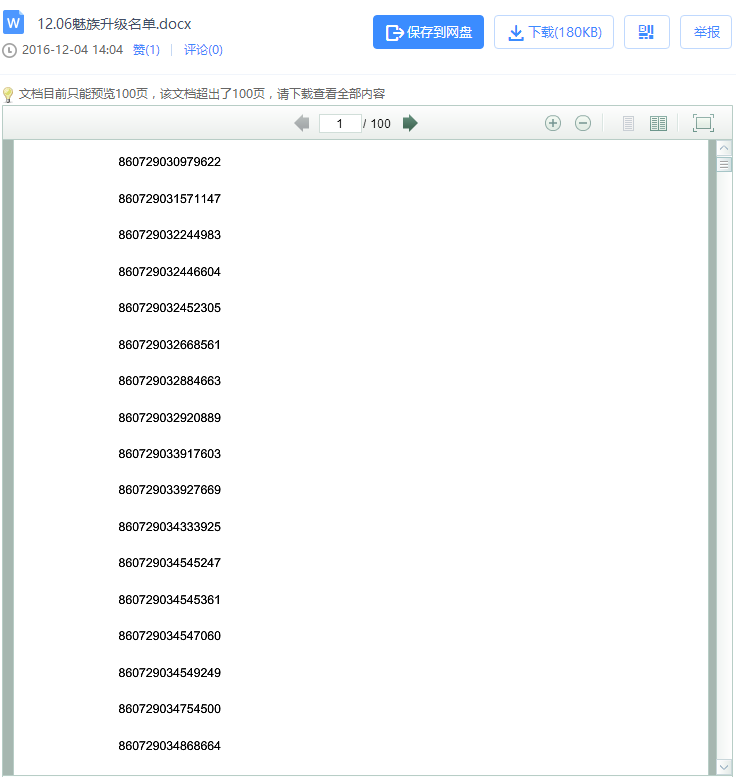Viewport: 736px width, 777px height.
Task: Click the clock timestamp icon
Action: pyautogui.click(x=9, y=51)
